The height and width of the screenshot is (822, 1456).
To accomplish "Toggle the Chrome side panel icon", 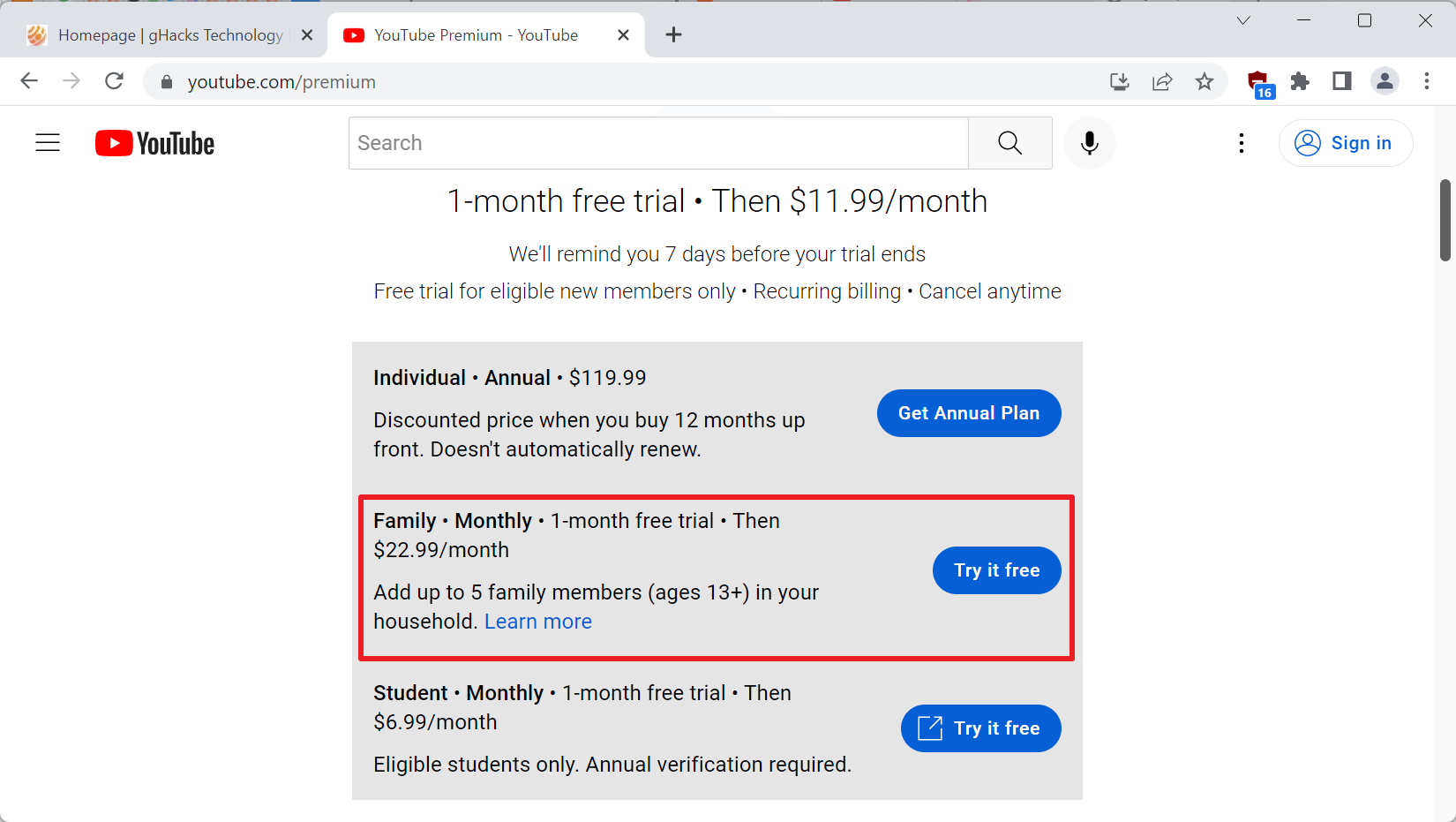I will pyautogui.click(x=1342, y=82).
